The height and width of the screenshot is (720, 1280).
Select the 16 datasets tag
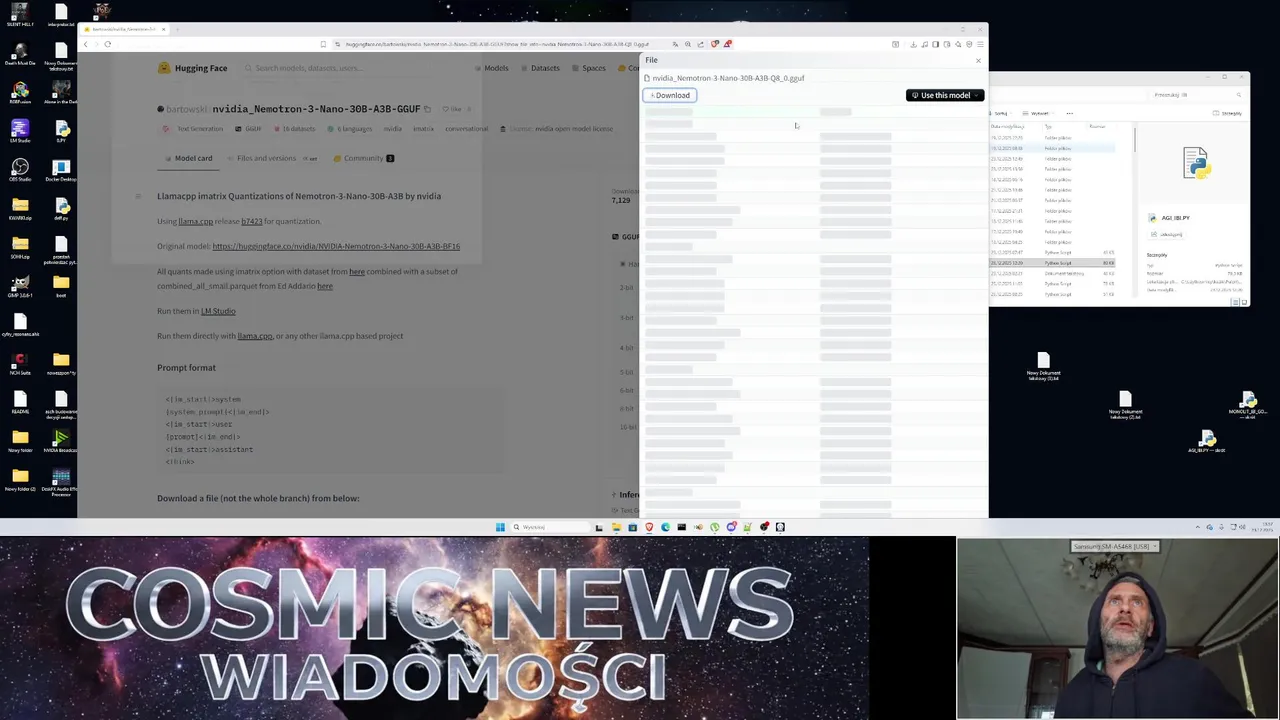point(294,129)
